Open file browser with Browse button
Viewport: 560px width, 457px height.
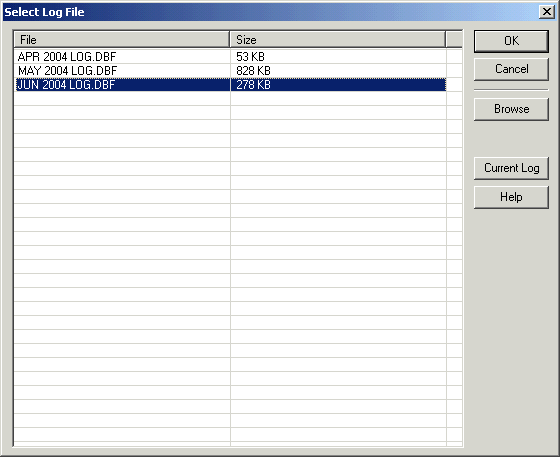click(511, 109)
